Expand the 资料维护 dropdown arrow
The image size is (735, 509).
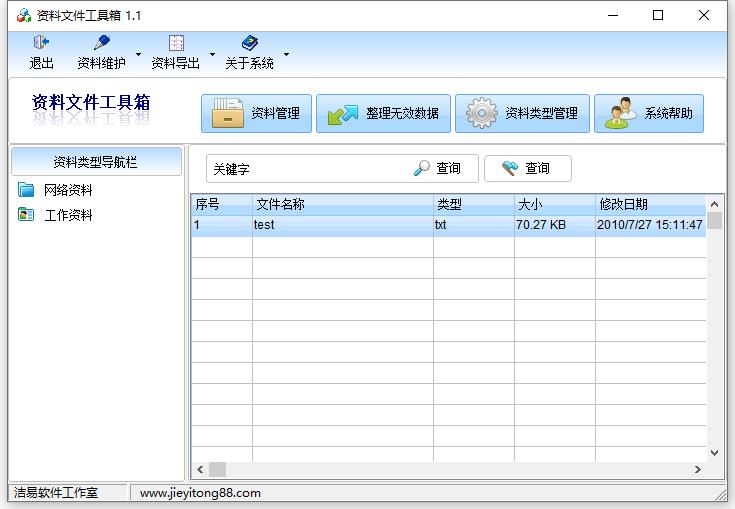(x=139, y=54)
